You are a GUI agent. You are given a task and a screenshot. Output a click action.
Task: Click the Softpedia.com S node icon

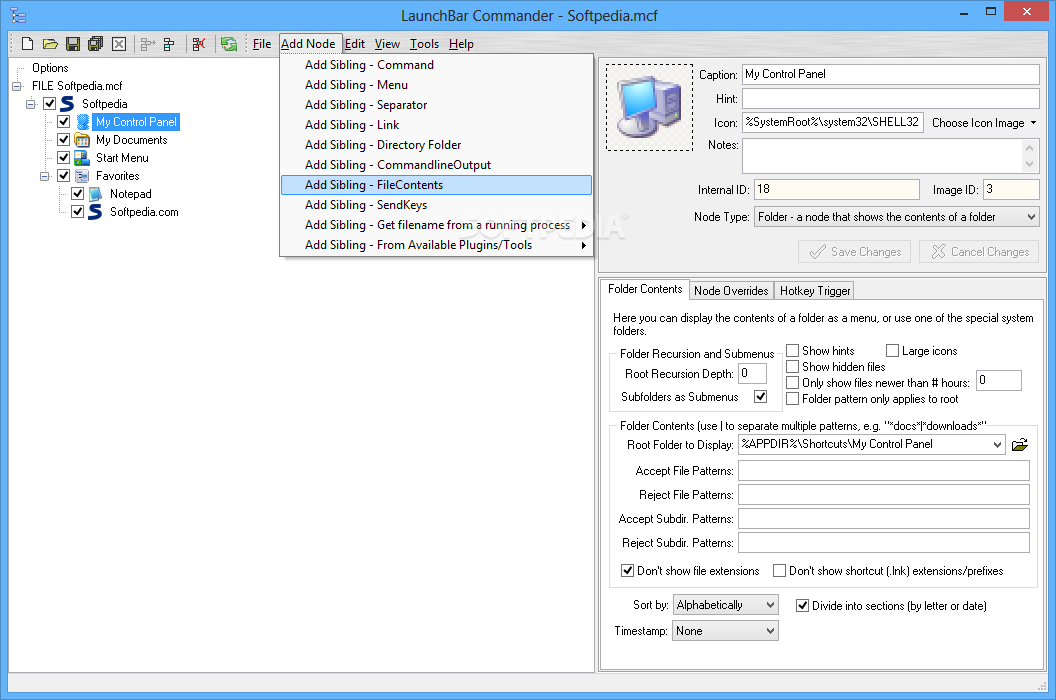96,212
